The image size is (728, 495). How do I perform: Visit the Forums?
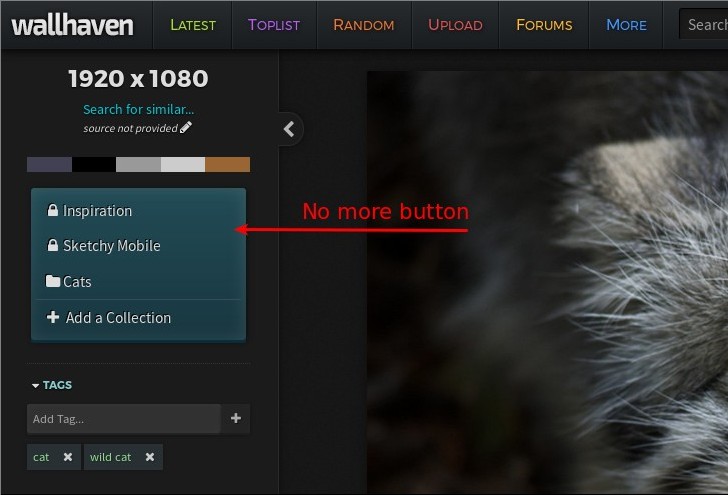544,25
